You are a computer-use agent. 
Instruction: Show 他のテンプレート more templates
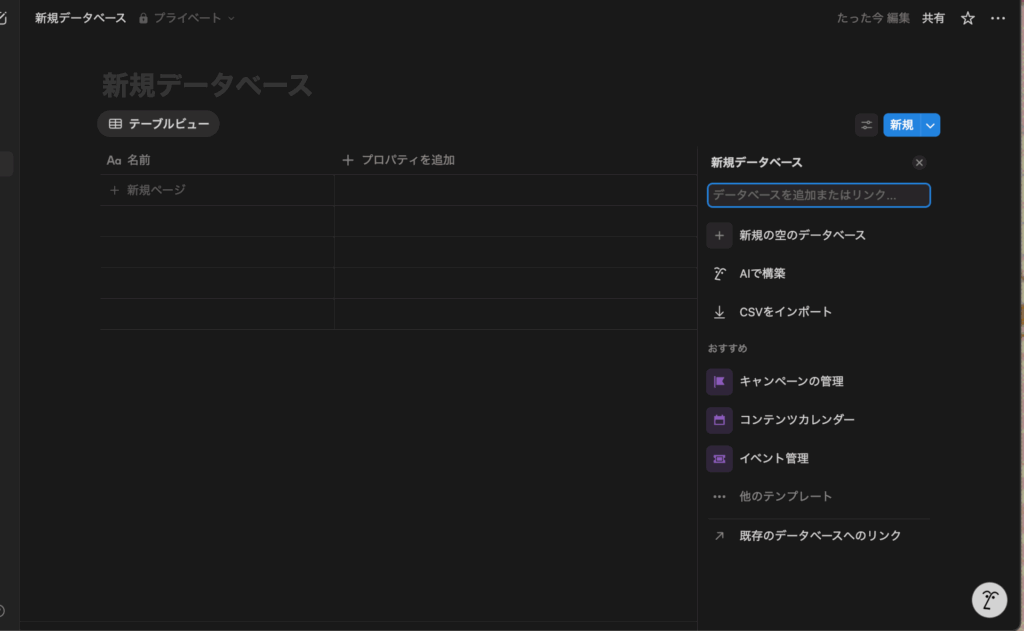pos(785,496)
